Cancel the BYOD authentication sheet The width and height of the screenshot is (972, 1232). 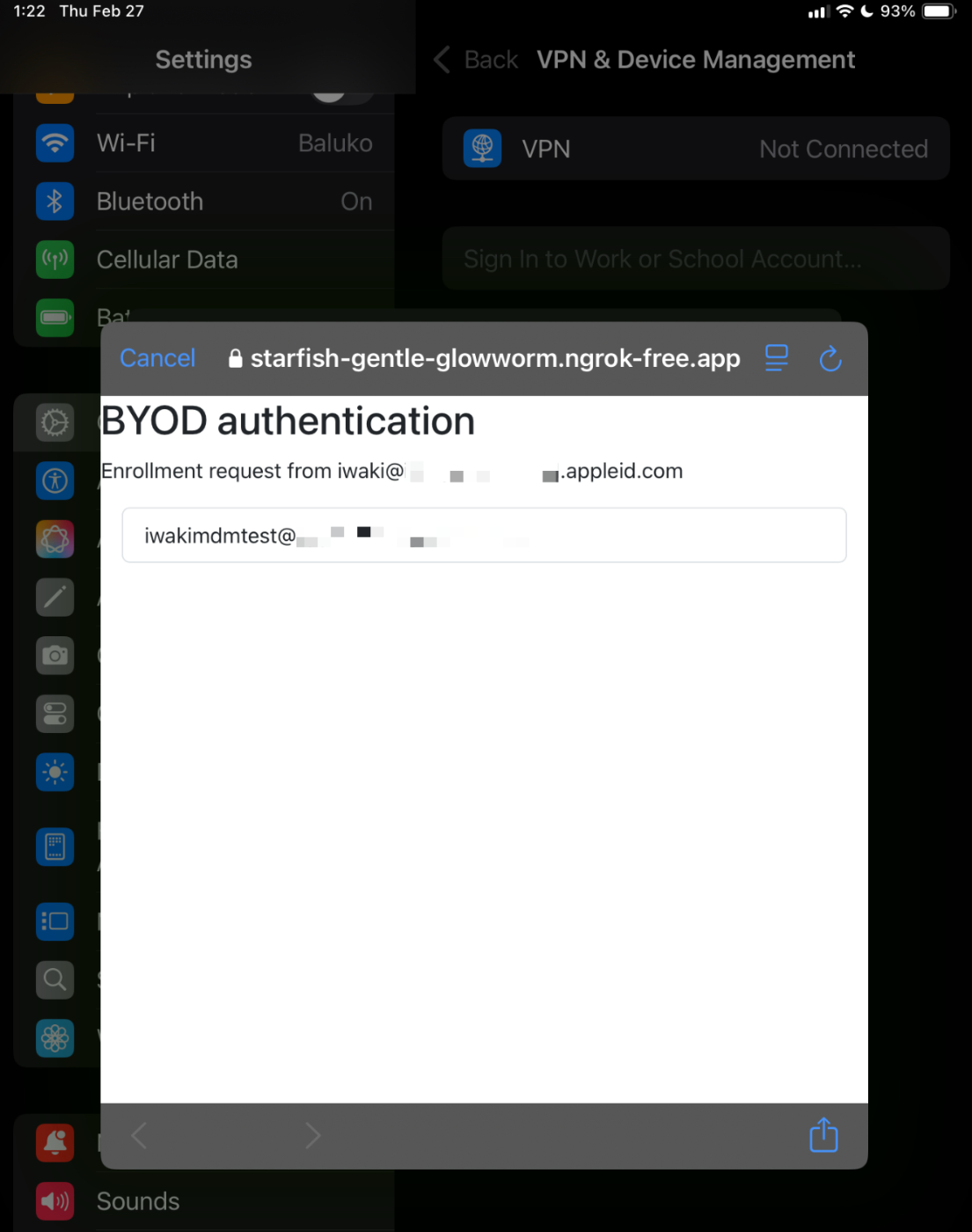pyautogui.click(x=157, y=358)
